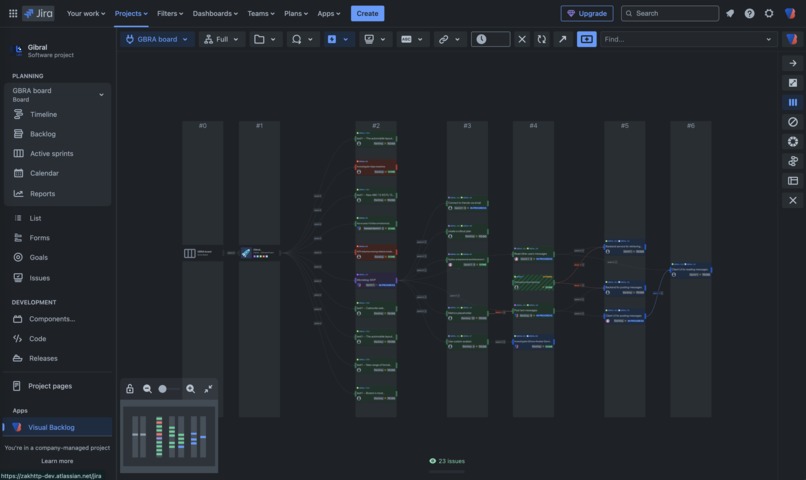Toggle the eye icon beside 23 issues
Screen dimensions: 806x480
432,461
